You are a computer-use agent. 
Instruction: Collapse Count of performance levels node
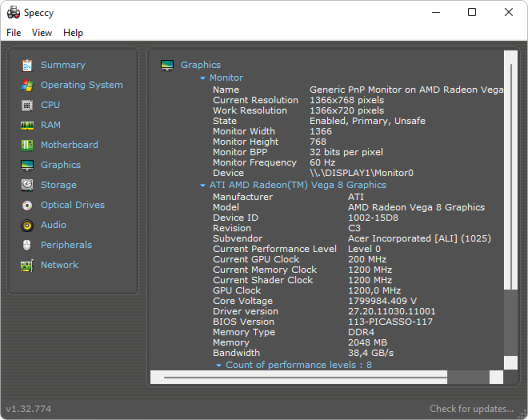point(219,365)
